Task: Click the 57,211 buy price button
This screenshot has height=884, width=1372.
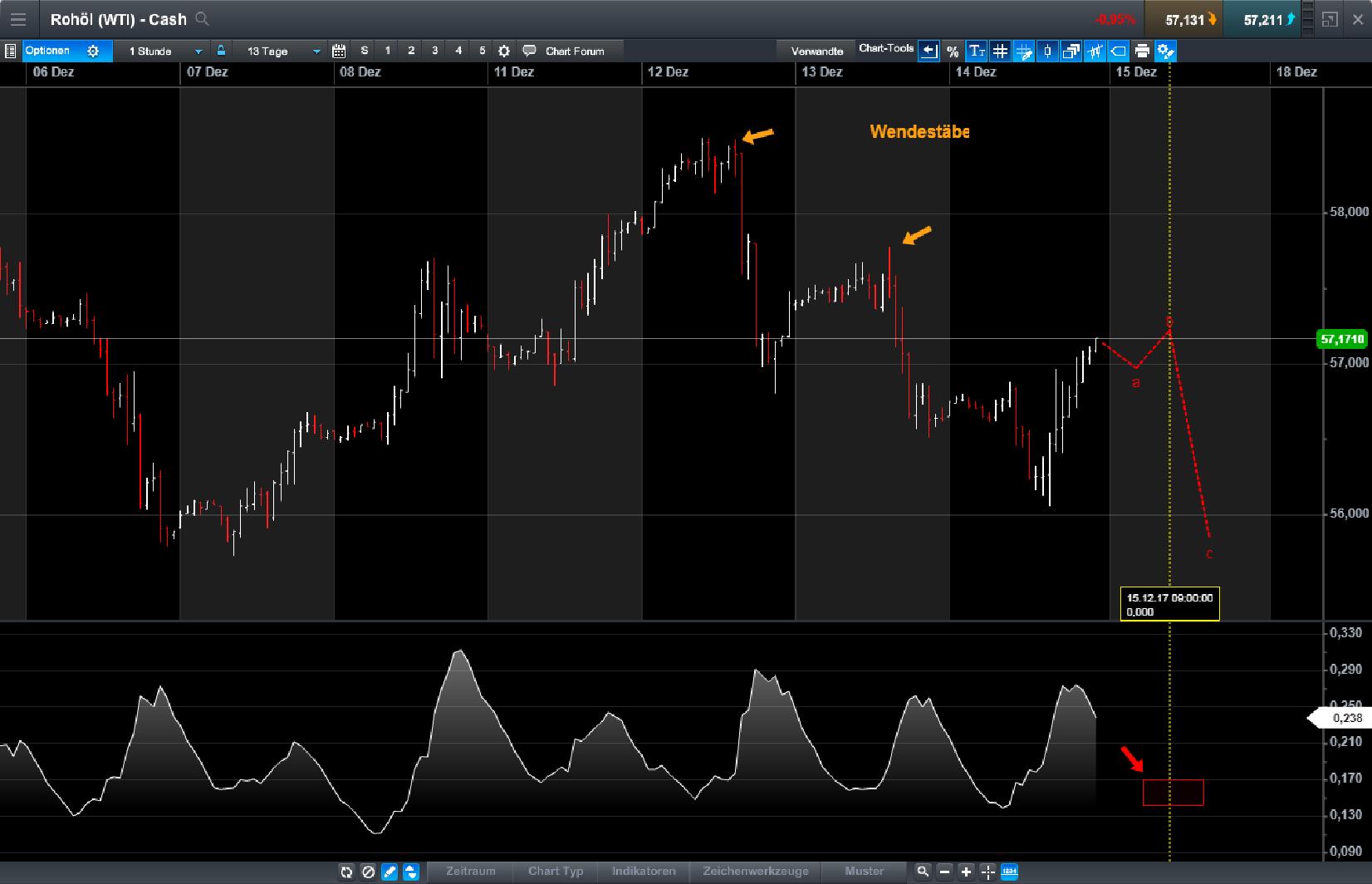Action: (x=1262, y=18)
